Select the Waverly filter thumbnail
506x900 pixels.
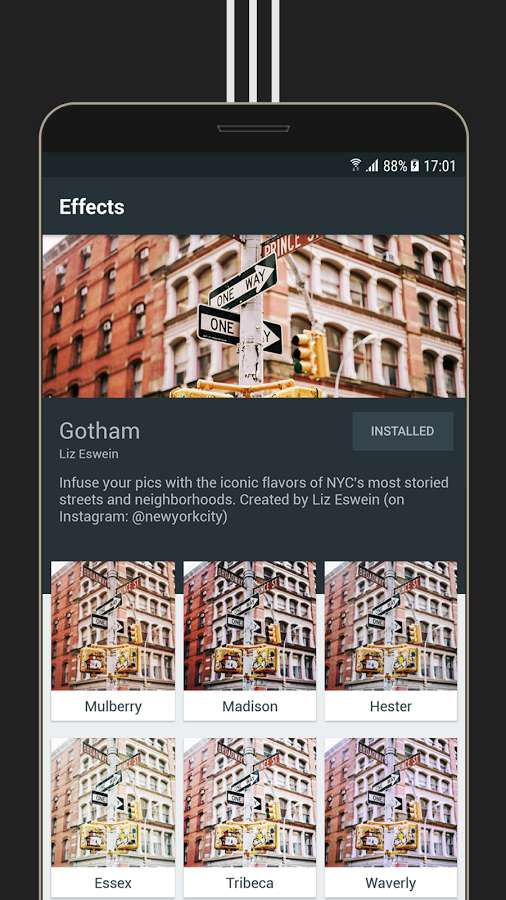(x=391, y=802)
